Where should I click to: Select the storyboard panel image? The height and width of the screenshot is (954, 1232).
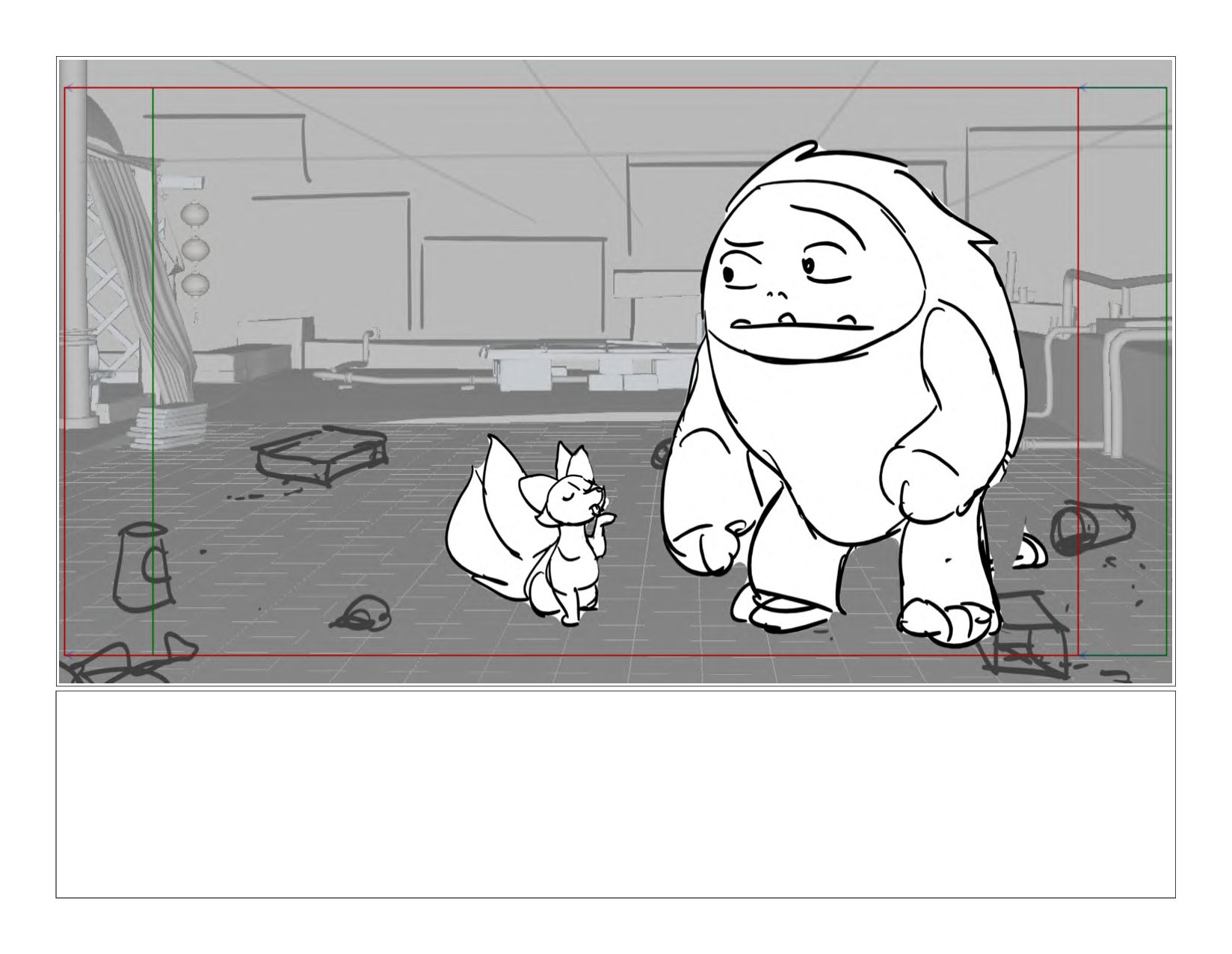615,371
